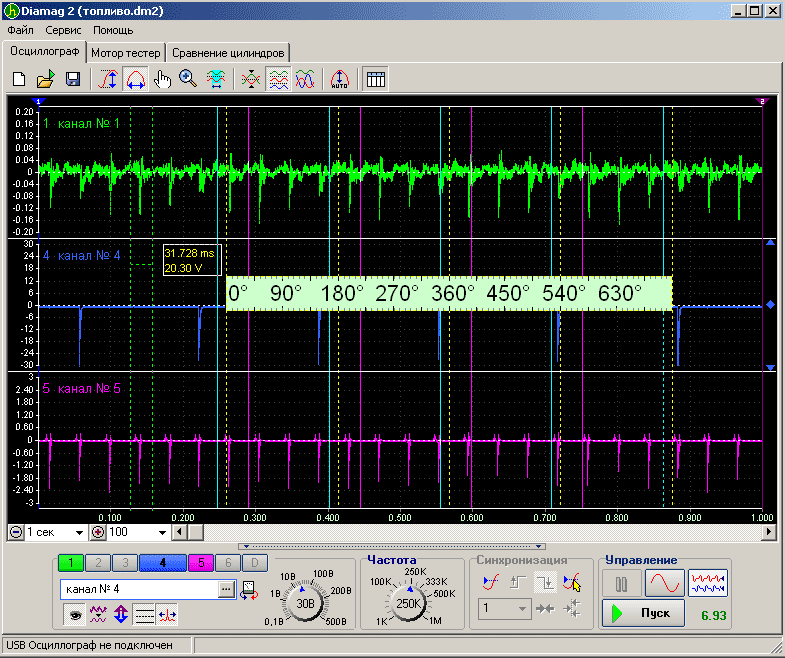
Task: Click the red plus zoom-in button
Action: (x=98, y=532)
